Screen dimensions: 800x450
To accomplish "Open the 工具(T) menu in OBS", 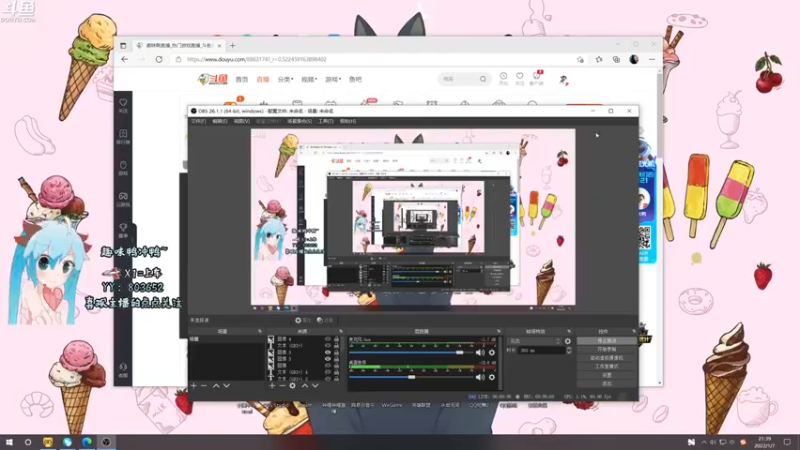I will point(326,121).
